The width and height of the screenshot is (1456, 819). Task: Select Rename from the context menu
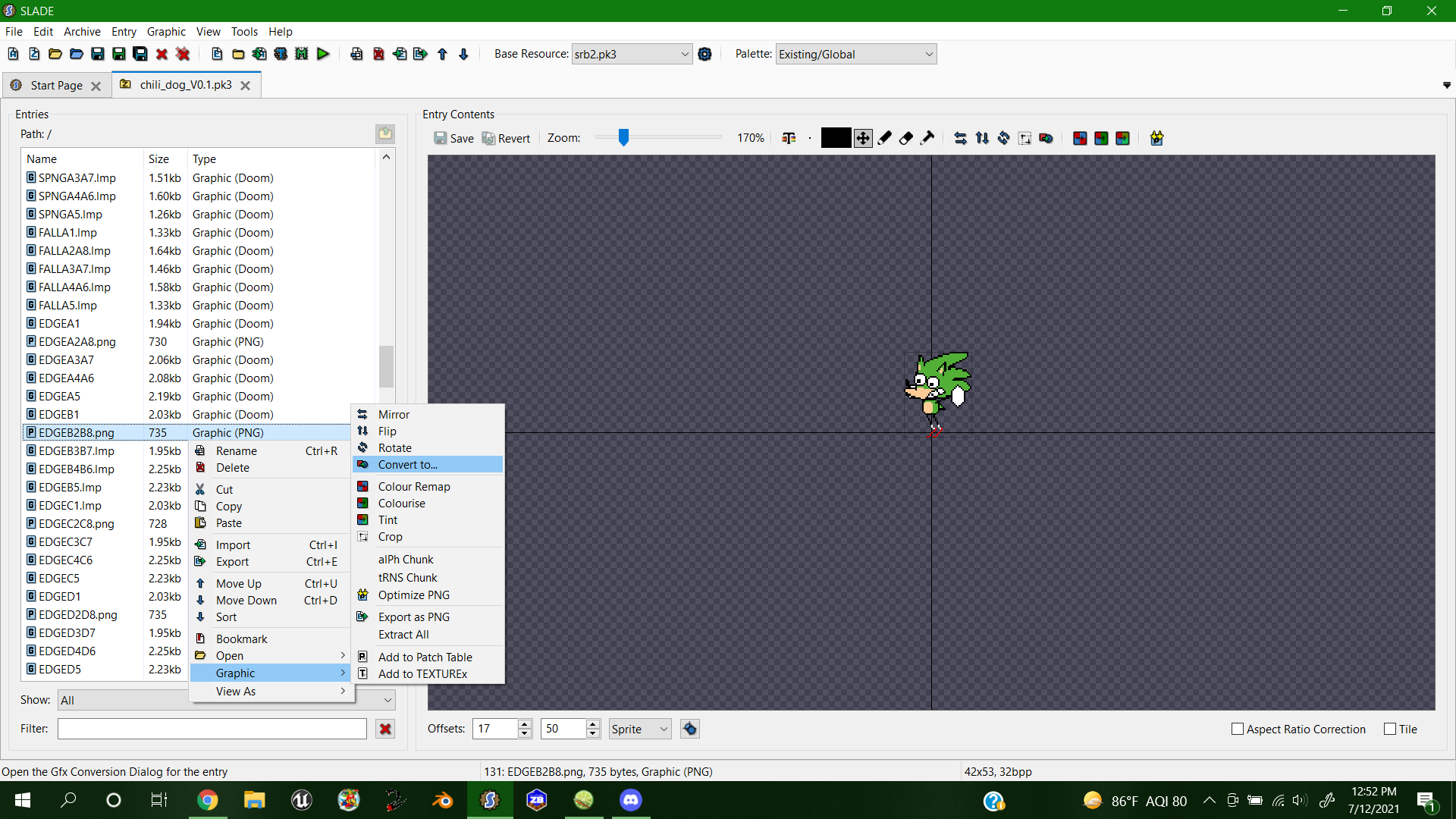tap(272, 451)
